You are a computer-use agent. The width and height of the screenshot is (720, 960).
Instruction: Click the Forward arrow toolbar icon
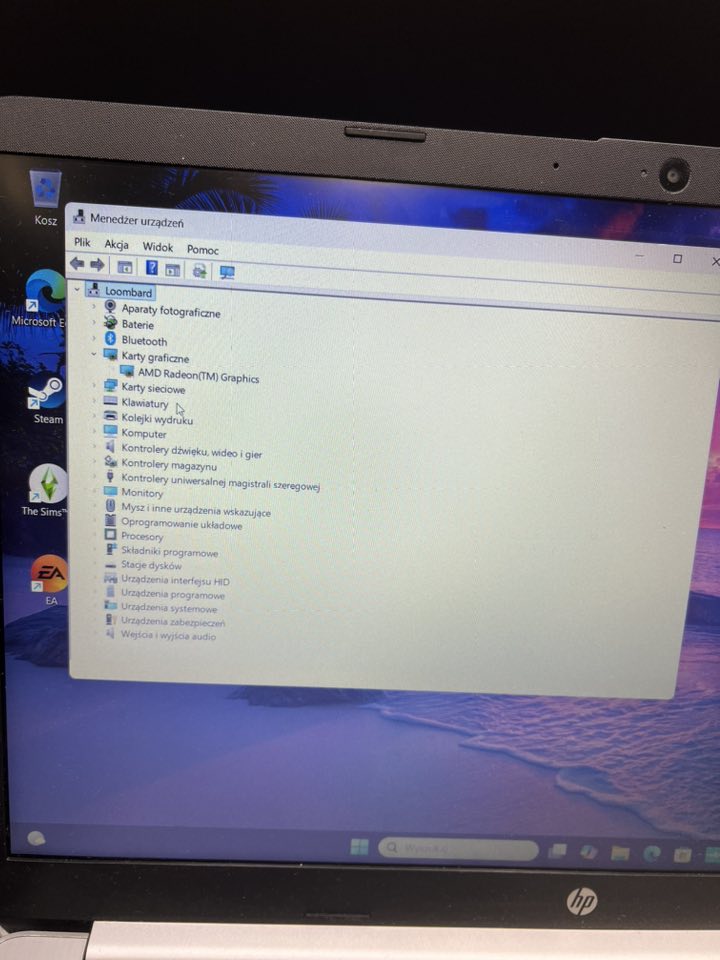pos(97,265)
